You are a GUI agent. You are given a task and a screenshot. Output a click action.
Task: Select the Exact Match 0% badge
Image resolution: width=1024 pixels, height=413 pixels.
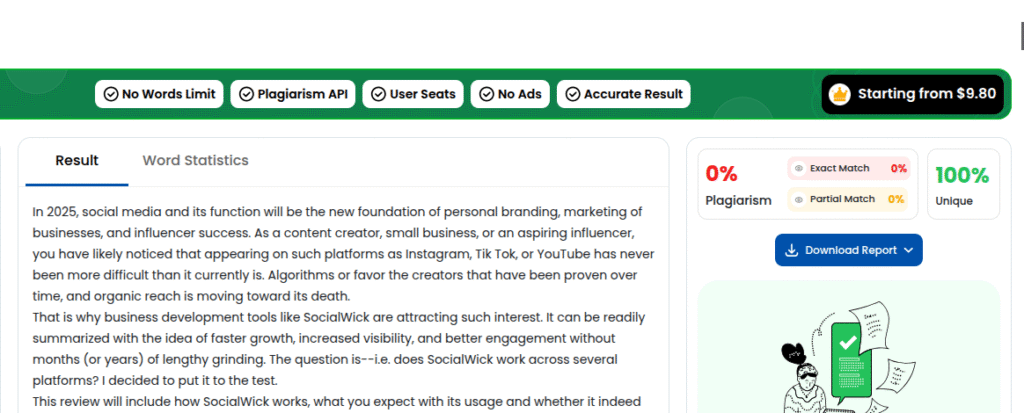pyautogui.click(x=898, y=169)
